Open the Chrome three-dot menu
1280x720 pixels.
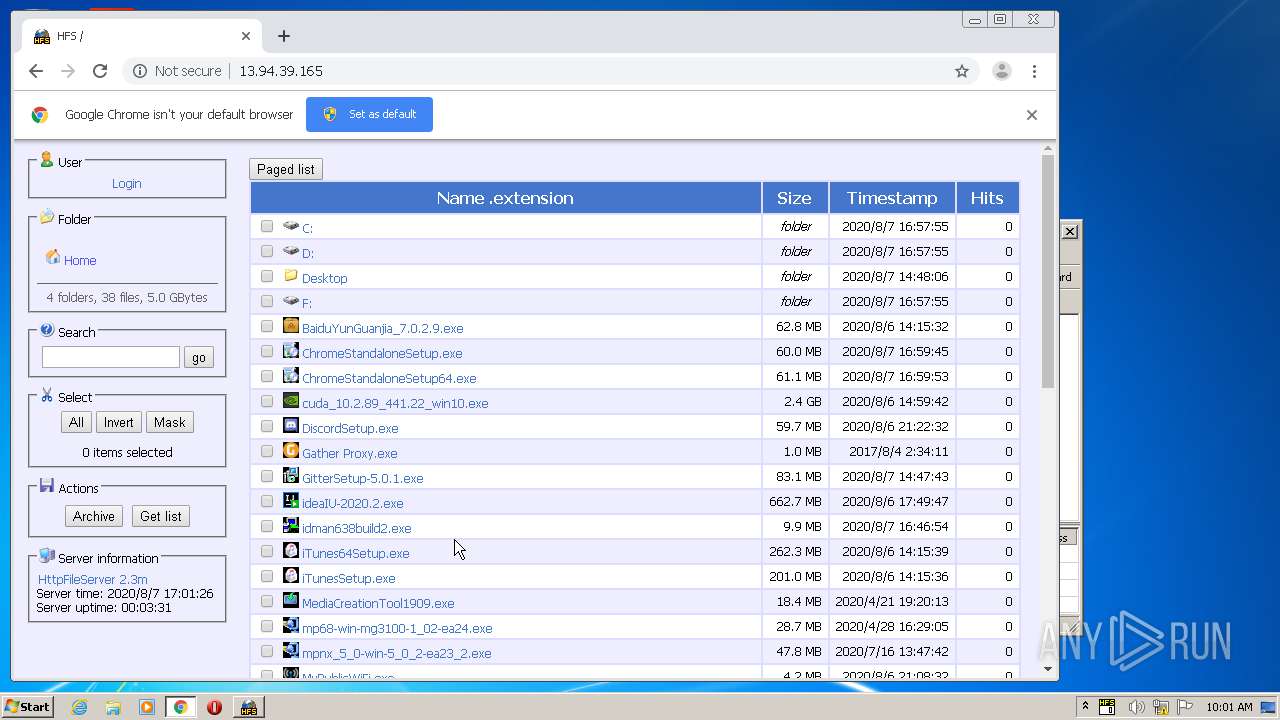tap(1034, 71)
